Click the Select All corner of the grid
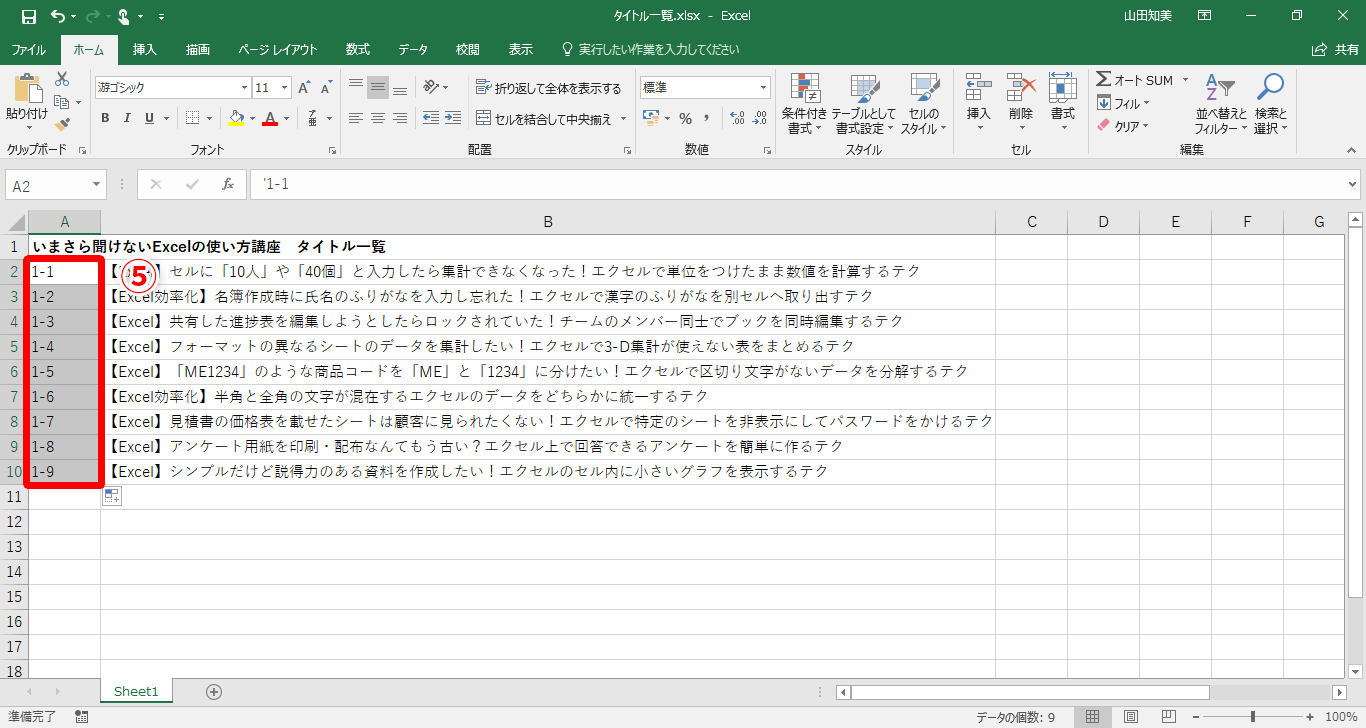 (14, 222)
